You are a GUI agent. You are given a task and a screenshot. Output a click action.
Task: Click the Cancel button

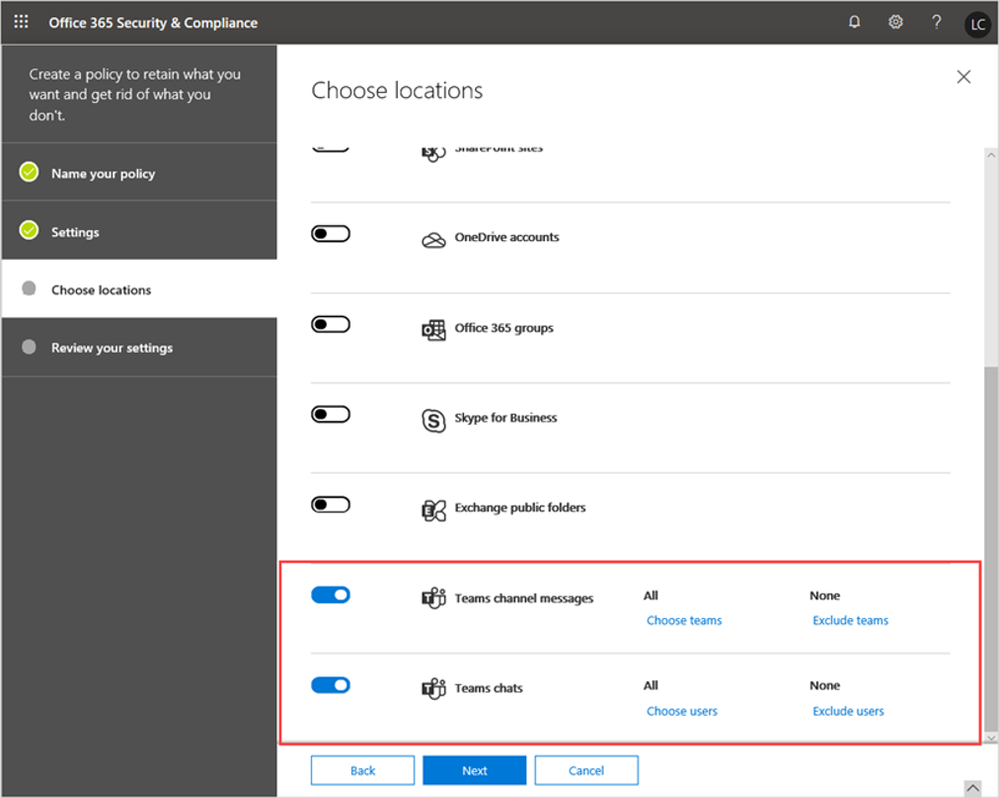(x=586, y=770)
